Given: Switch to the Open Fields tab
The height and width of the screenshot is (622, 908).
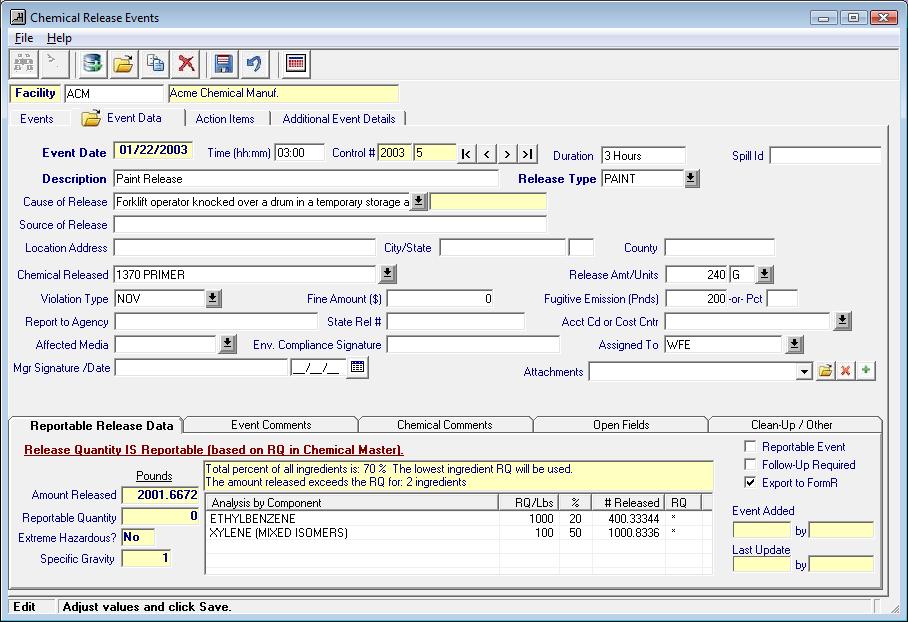Looking at the screenshot, I should pyautogui.click(x=621, y=425).
